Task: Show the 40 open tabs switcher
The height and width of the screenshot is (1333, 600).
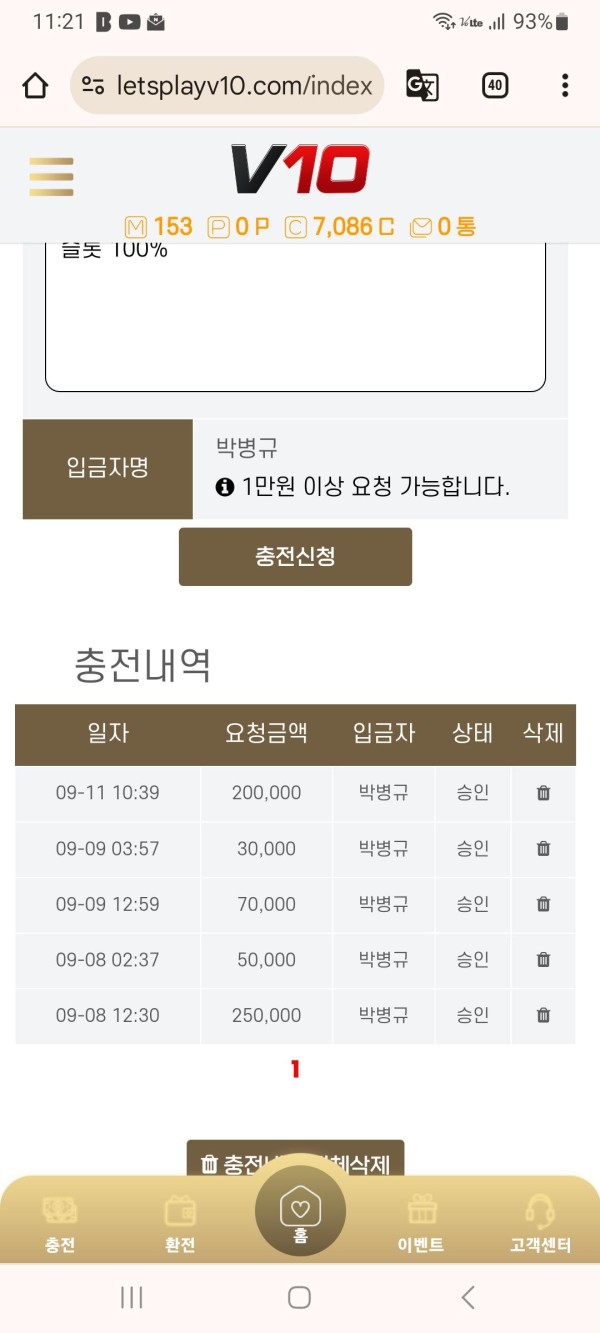Action: coord(494,86)
